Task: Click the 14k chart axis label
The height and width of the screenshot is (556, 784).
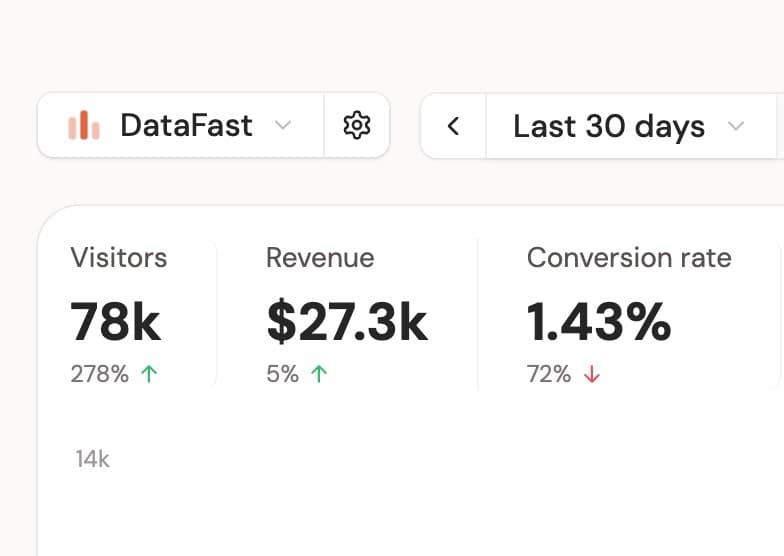Action: [x=92, y=459]
